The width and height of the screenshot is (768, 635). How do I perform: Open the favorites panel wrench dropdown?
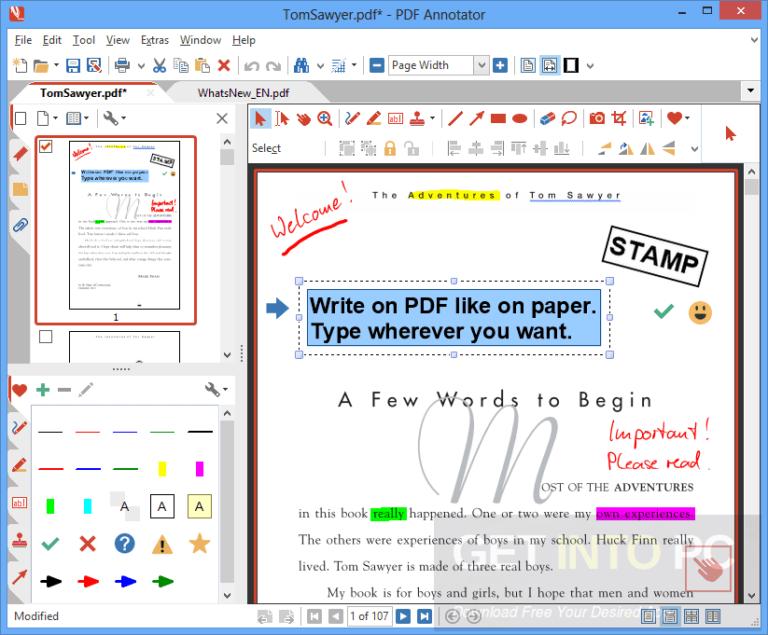click(x=216, y=390)
